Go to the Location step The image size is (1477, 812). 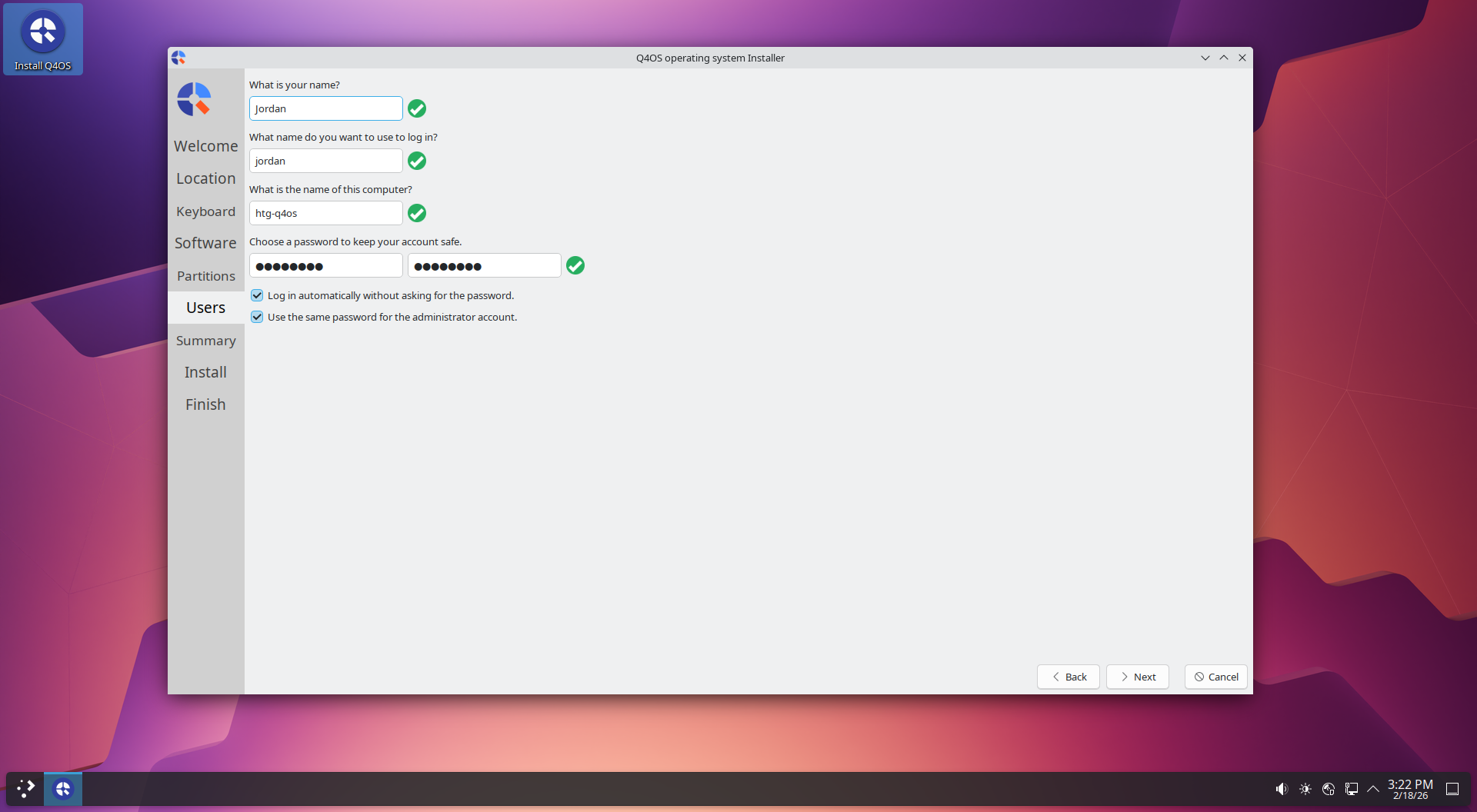click(206, 178)
